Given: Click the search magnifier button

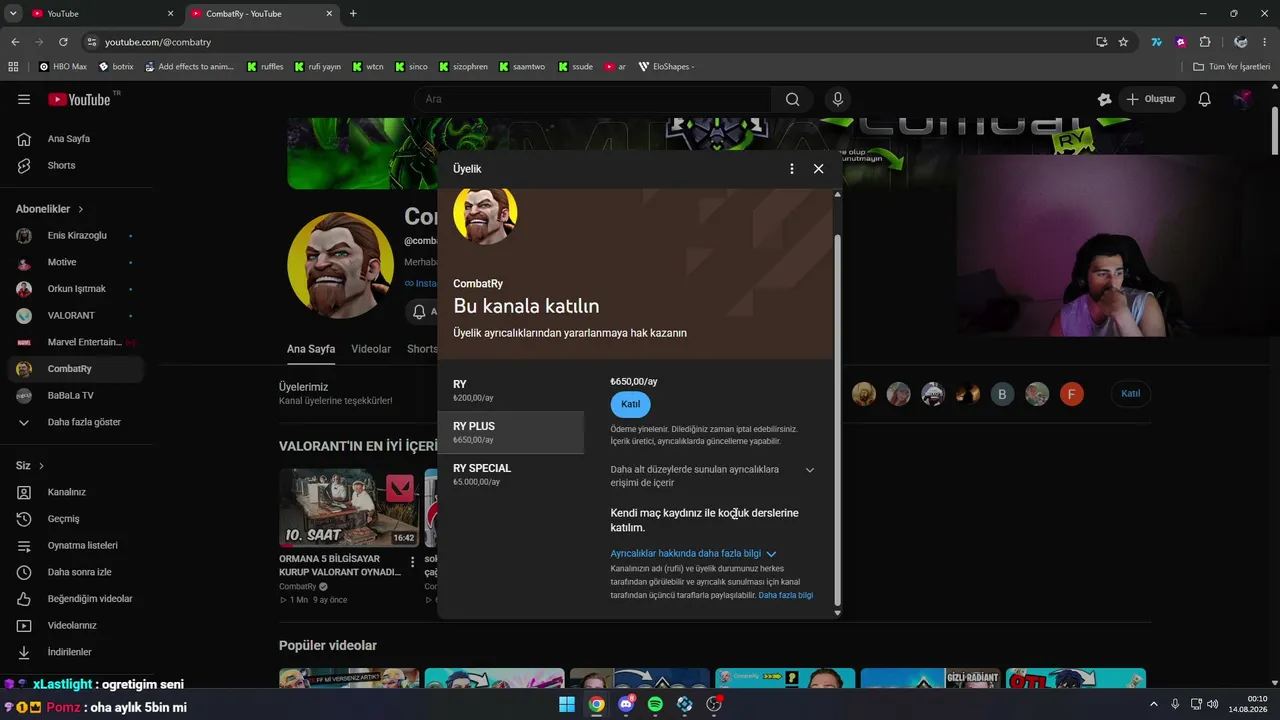Looking at the screenshot, I should [792, 99].
